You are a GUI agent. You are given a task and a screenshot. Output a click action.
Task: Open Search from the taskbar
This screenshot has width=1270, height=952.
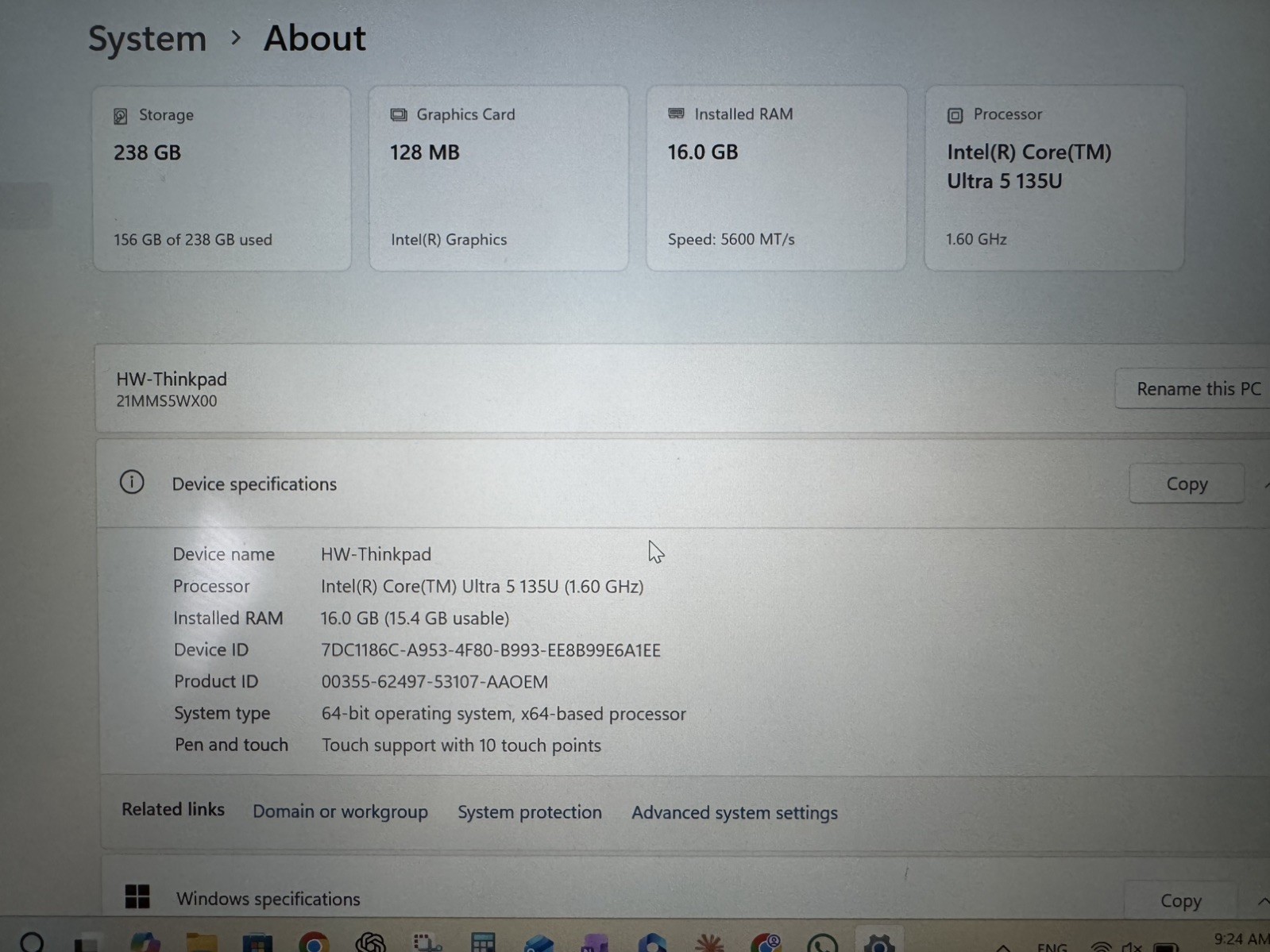(32, 942)
